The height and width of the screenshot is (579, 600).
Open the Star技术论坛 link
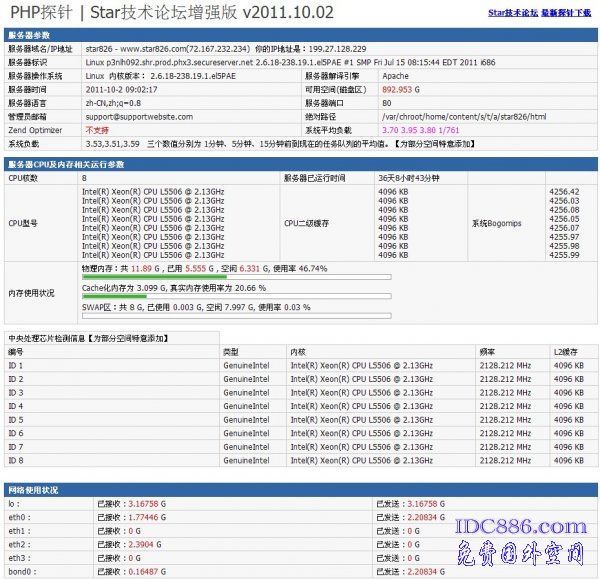[512, 13]
